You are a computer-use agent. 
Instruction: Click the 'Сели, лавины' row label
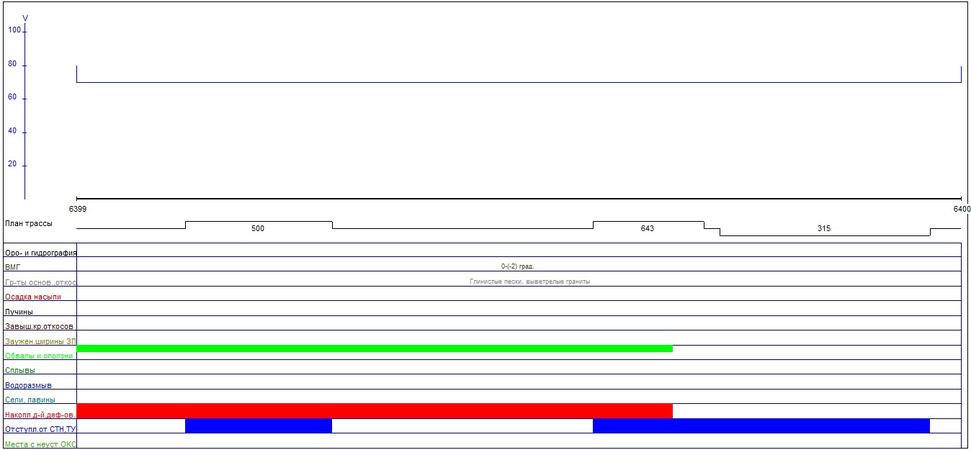coord(28,400)
